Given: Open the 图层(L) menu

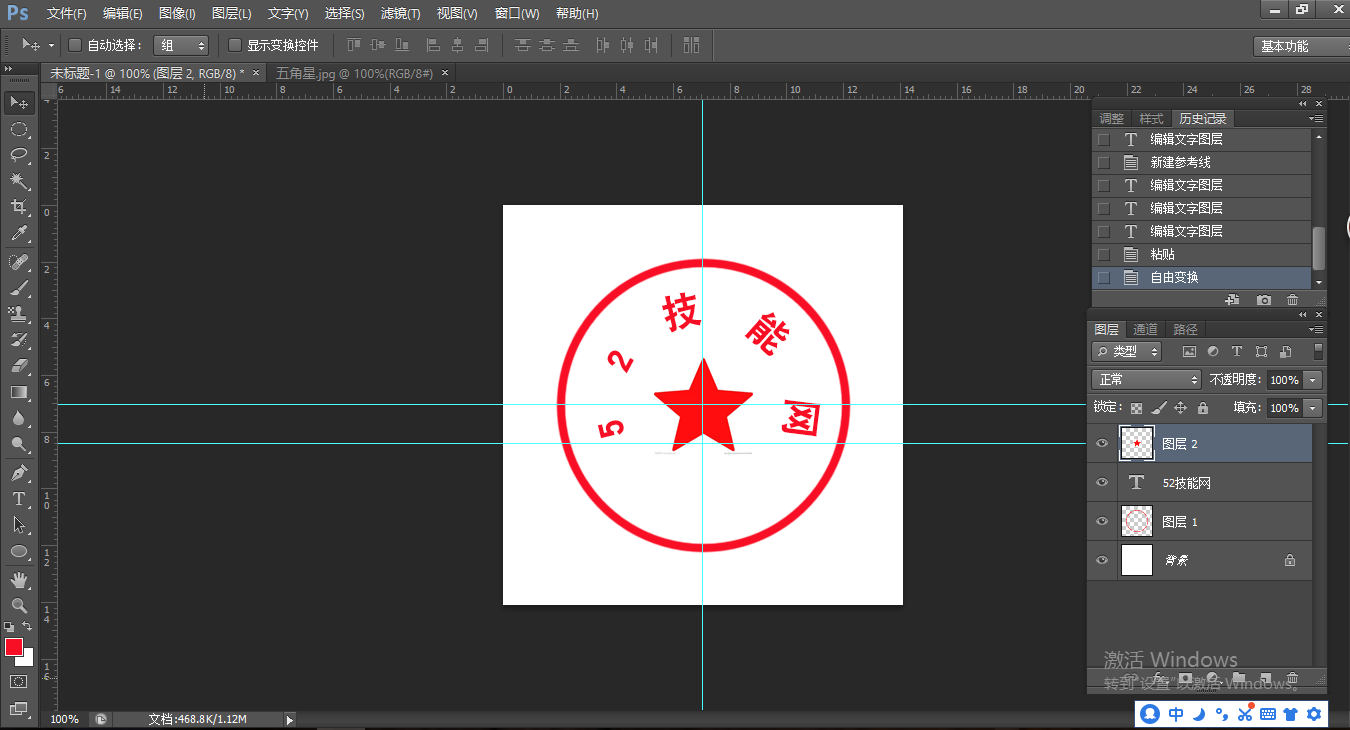Looking at the screenshot, I should (232, 13).
